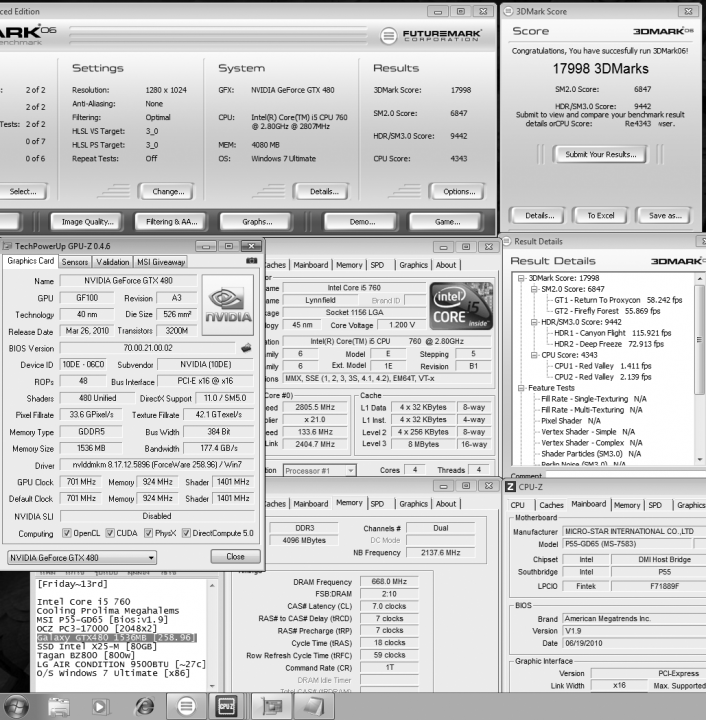Open the About tab in Memory CPU-Z window

(446, 504)
